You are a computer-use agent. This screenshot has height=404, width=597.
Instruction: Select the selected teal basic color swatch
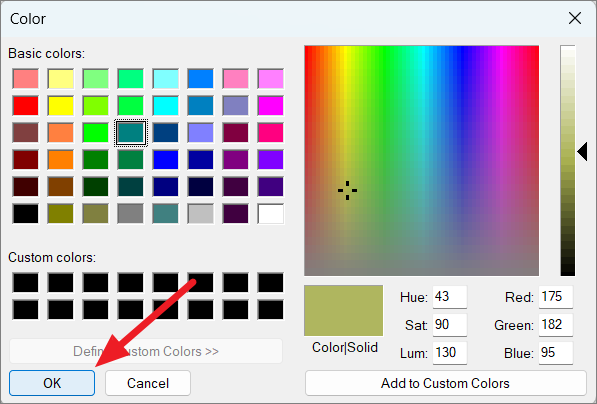click(131, 133)
